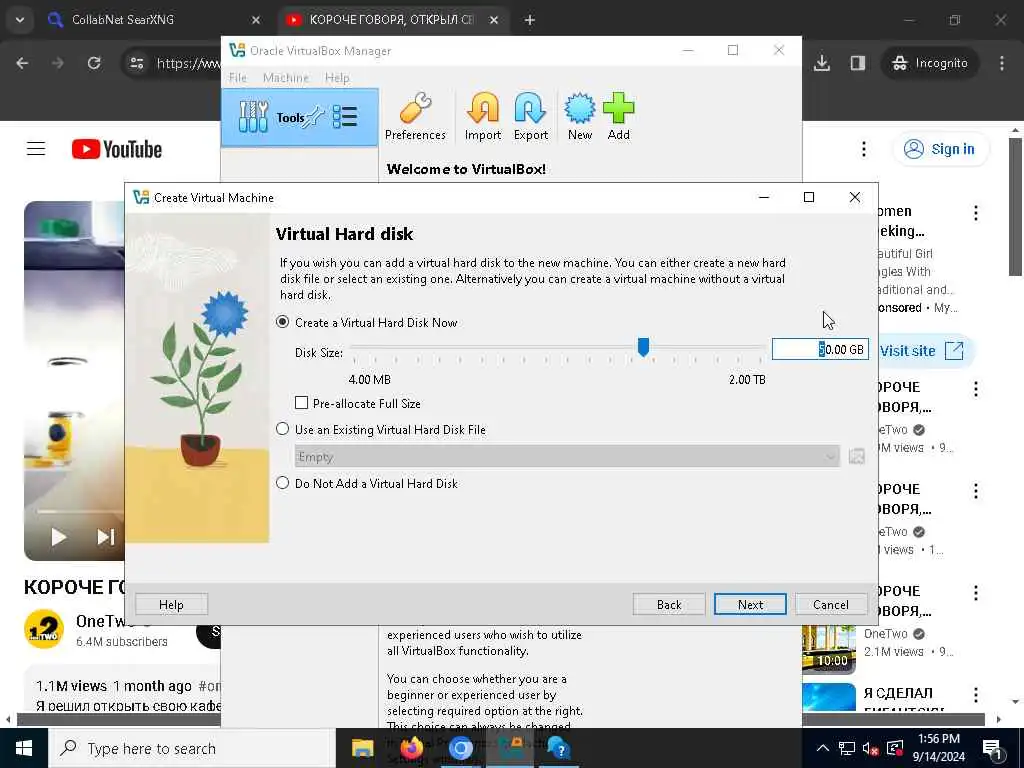
Task: Open Firefox from taskbar
Action: coord(411,748)
